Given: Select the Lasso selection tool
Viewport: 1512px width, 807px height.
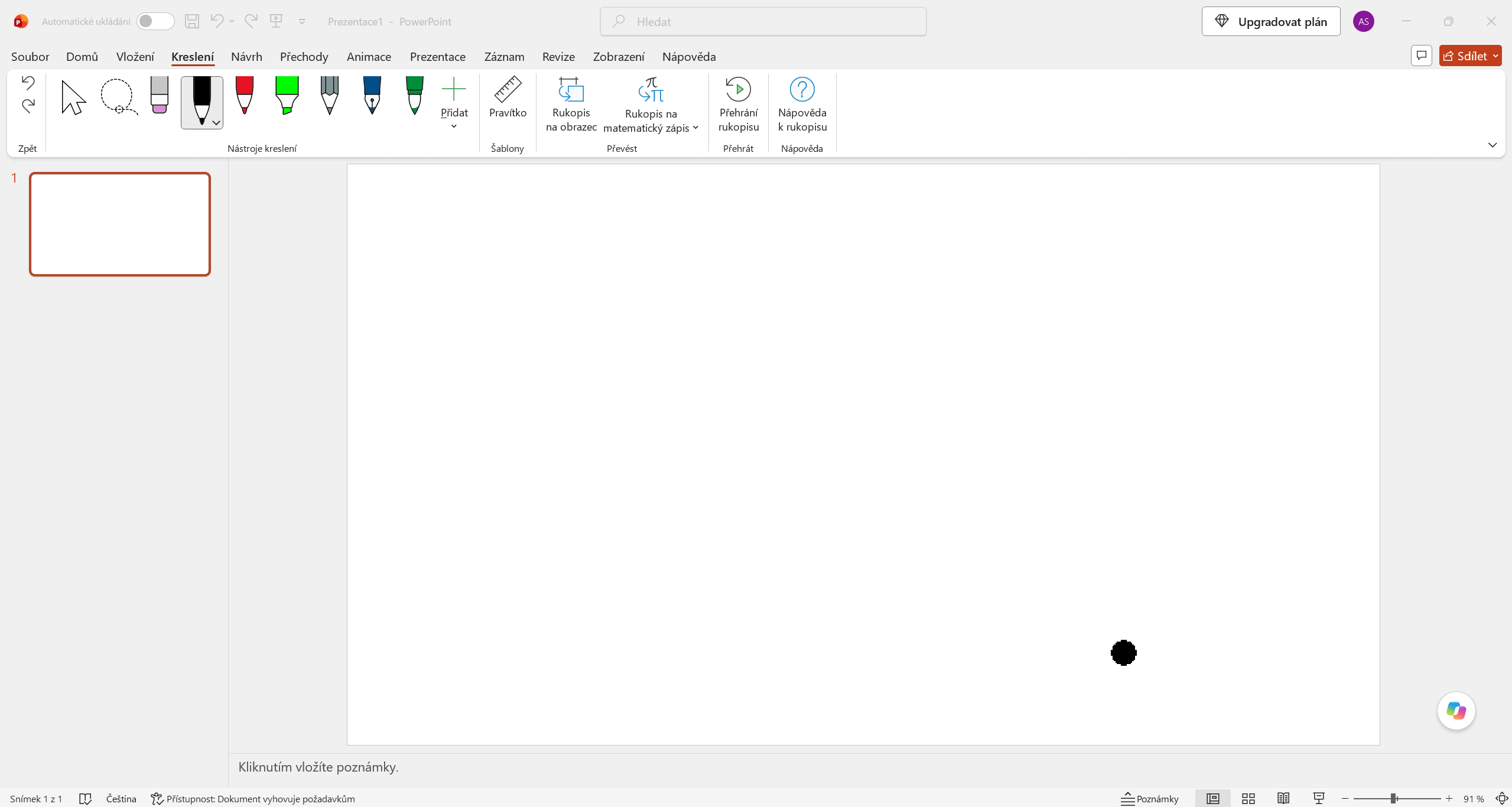Looking at the screenshot, I should pos(119,96).
